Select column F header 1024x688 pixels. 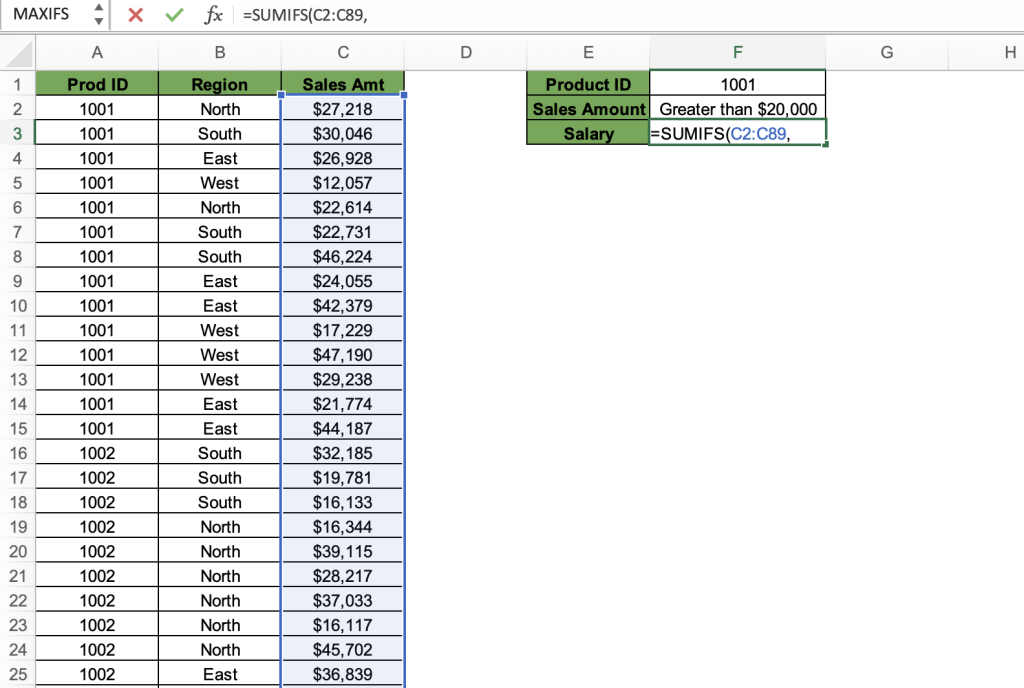[737, 53]
